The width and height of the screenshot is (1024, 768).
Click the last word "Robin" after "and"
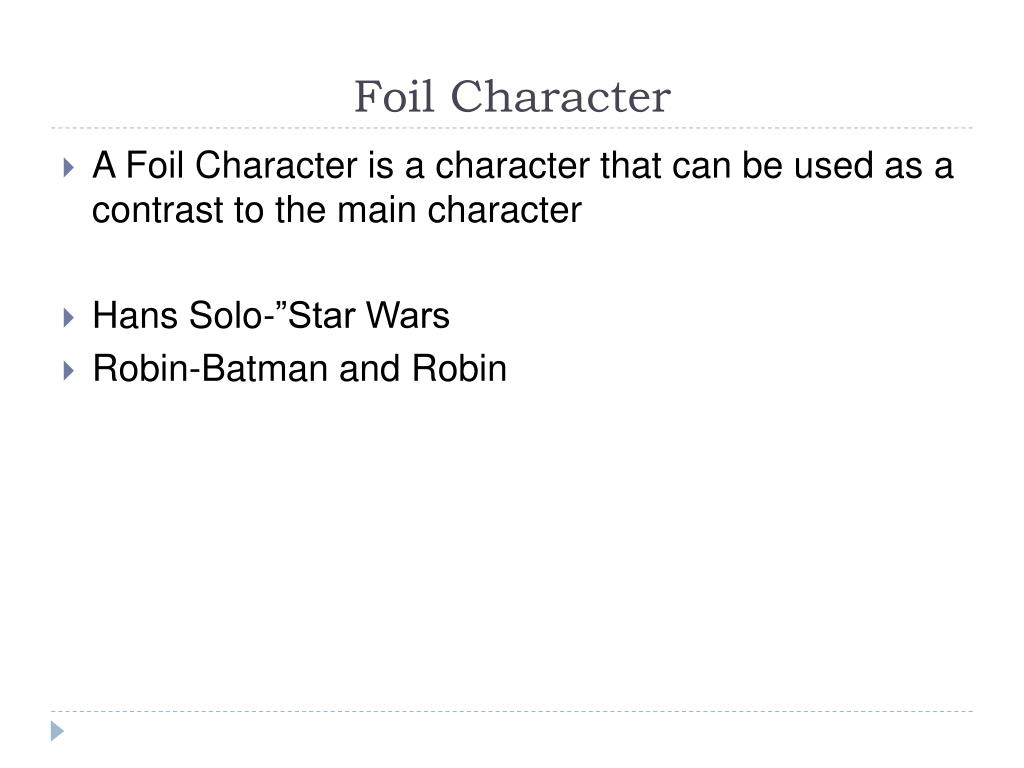click(459, 368)
